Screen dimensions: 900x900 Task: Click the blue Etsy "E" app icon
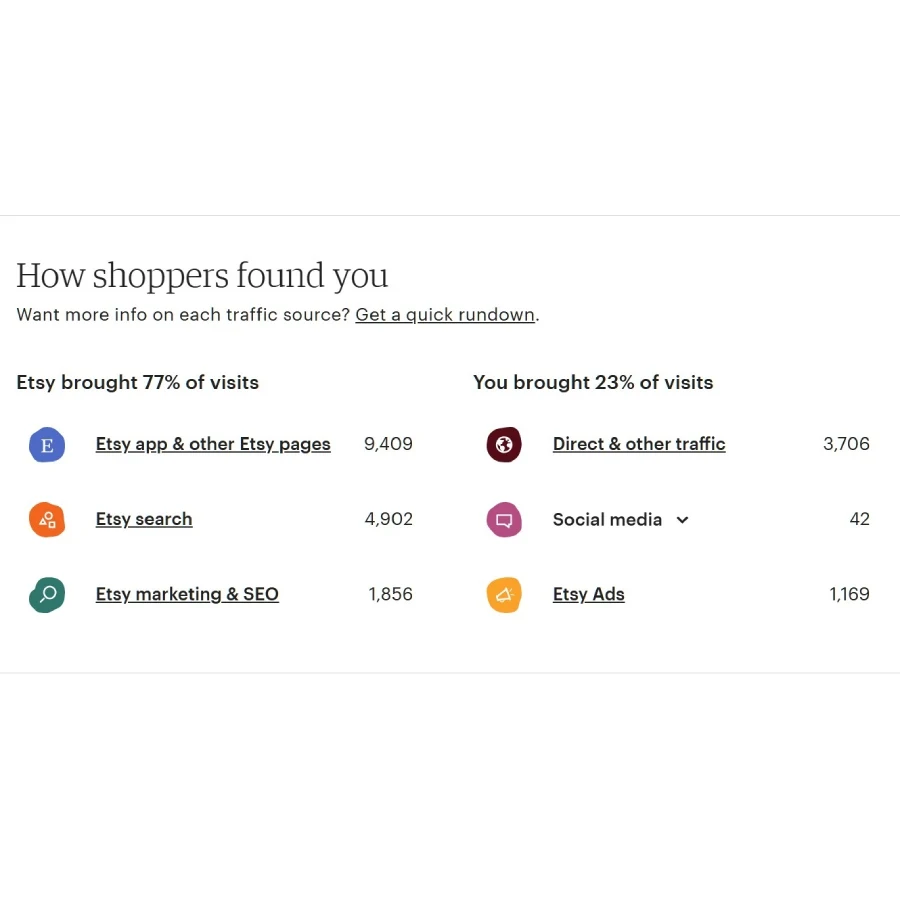pos(47,444)
